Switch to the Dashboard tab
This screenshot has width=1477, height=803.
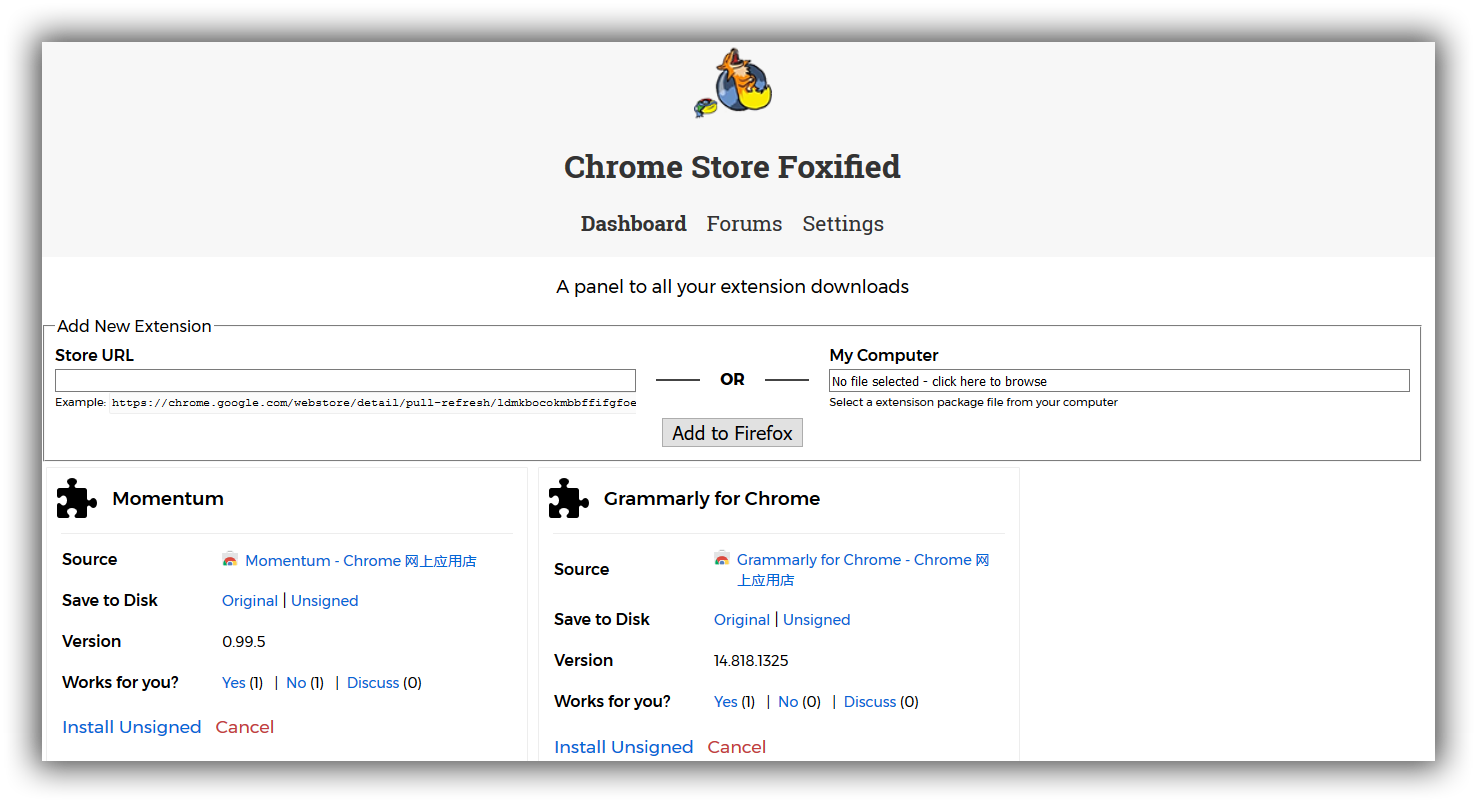[633, 223]
